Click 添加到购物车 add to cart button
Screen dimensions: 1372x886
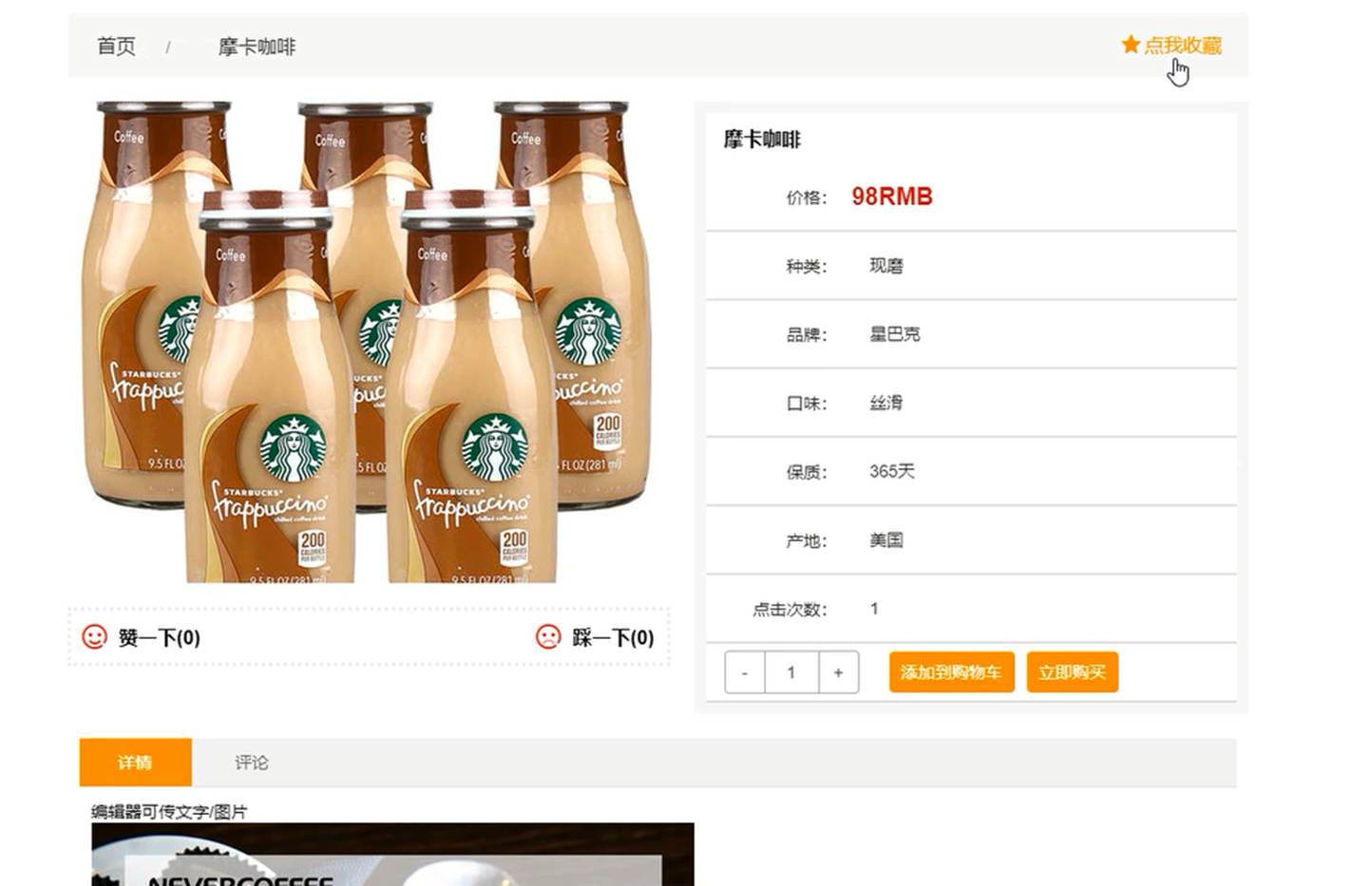(x=951, y=672)
